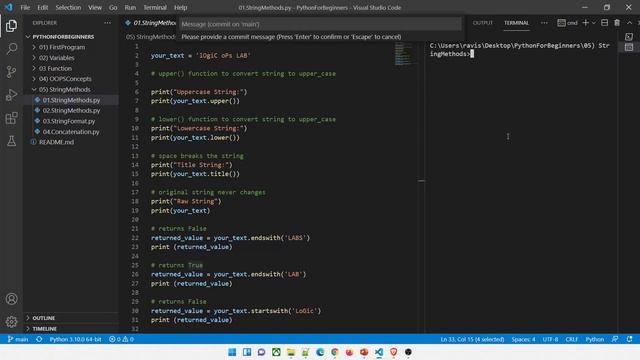The width and height of the screenshot is (640, 360).
Task: Open the File menu
Action: coord(25,7)
